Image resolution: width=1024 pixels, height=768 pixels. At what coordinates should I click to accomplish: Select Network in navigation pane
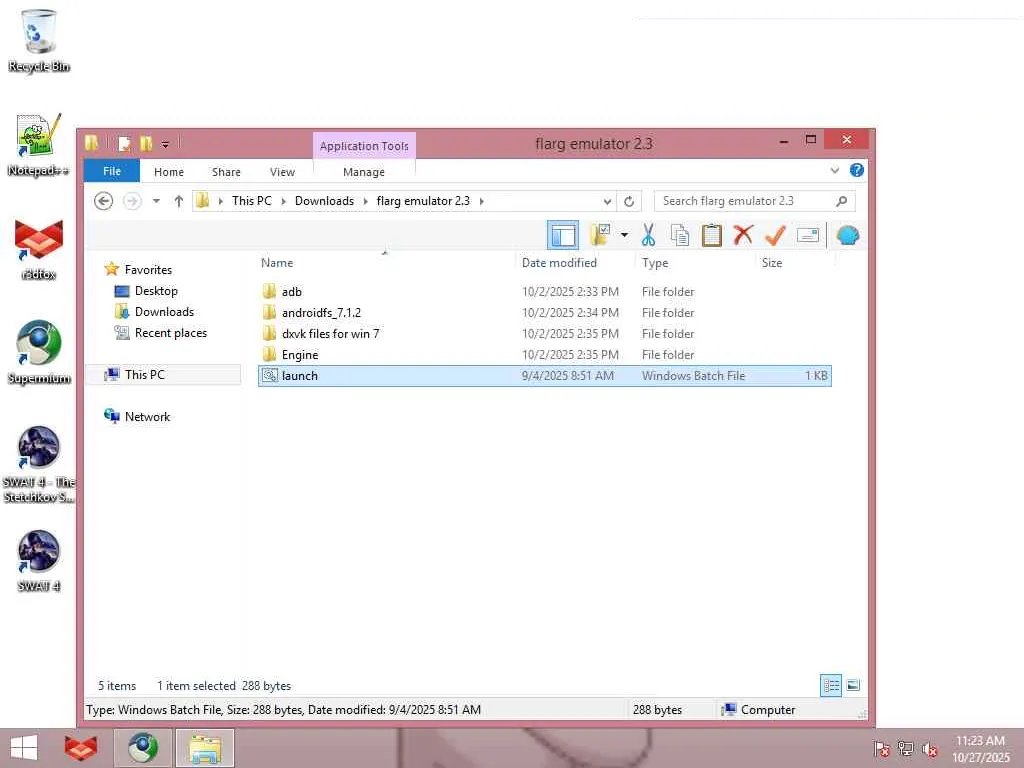(147, 417)
